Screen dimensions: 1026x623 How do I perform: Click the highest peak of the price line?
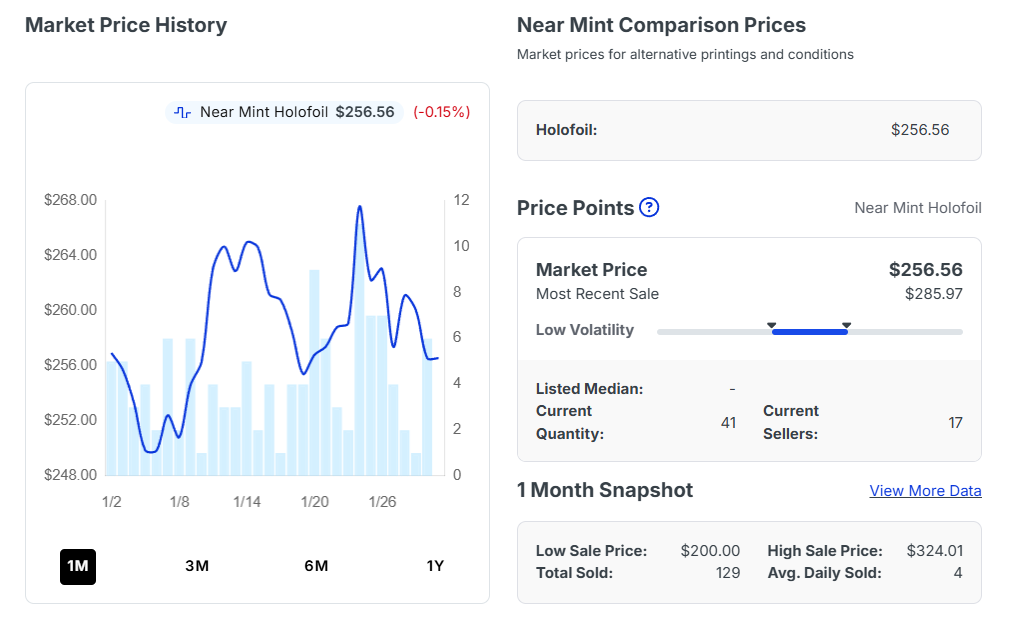(x=359, y=207)
